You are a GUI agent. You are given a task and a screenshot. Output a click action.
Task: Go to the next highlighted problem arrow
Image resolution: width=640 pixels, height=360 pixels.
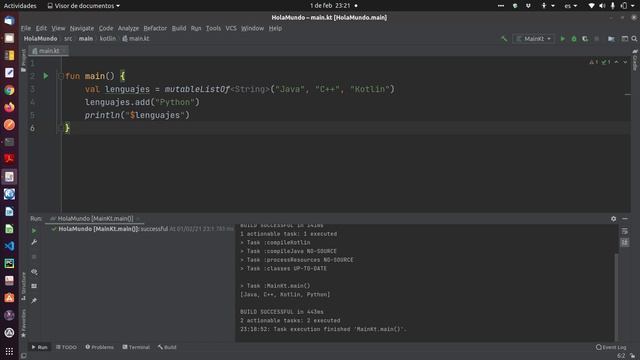pos(624,62)
